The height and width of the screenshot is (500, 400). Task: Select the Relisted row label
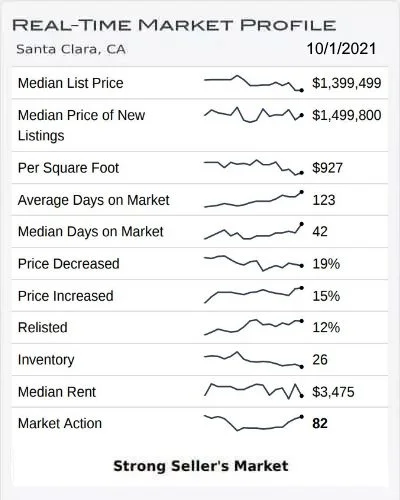coord(43,327)
